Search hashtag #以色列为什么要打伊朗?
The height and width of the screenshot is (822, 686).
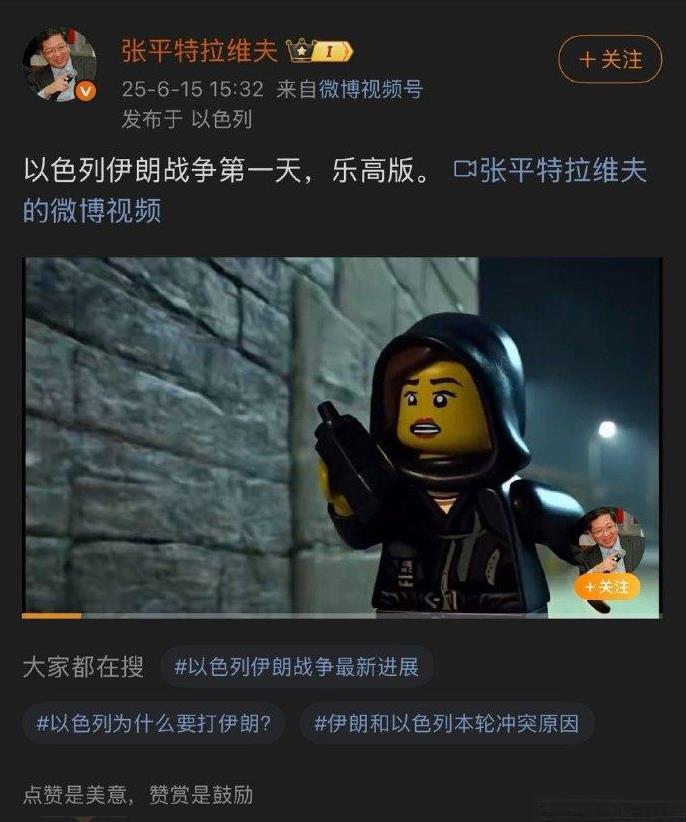tap(154, 724)
